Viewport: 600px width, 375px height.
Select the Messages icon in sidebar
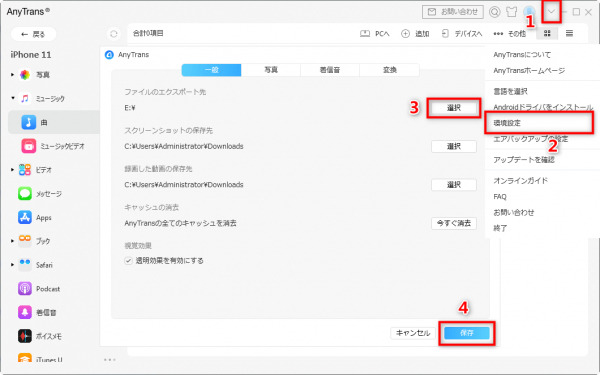point(25,194)
